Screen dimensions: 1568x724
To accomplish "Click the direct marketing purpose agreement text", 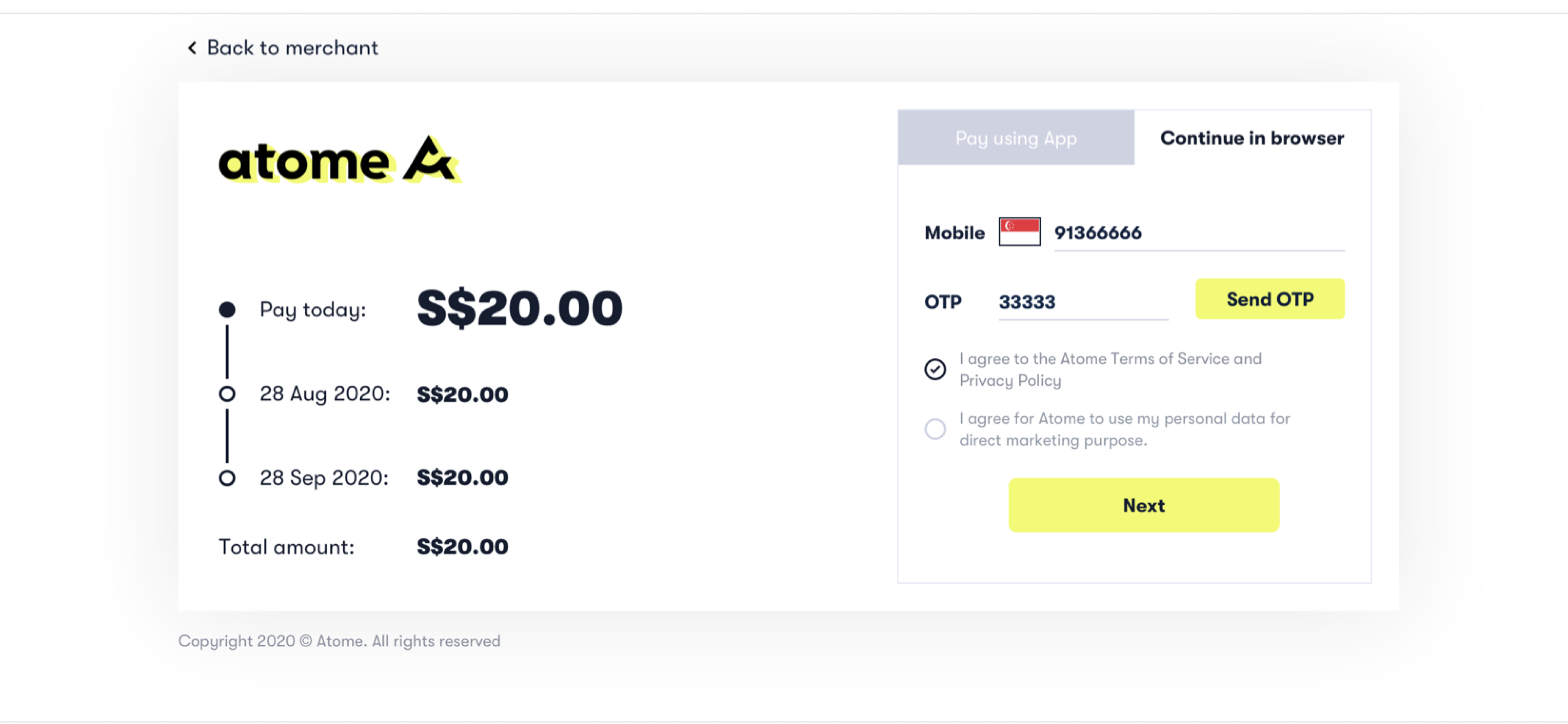I will [1124, 429].
